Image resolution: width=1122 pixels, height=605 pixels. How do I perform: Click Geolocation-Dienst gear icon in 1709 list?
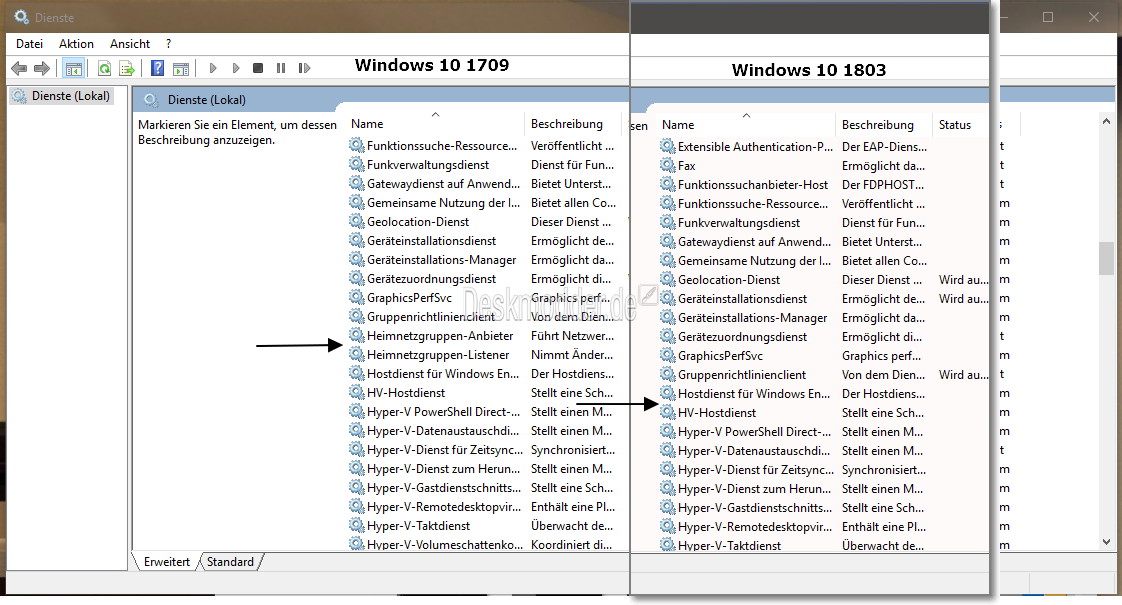click(x=356, y=221)
